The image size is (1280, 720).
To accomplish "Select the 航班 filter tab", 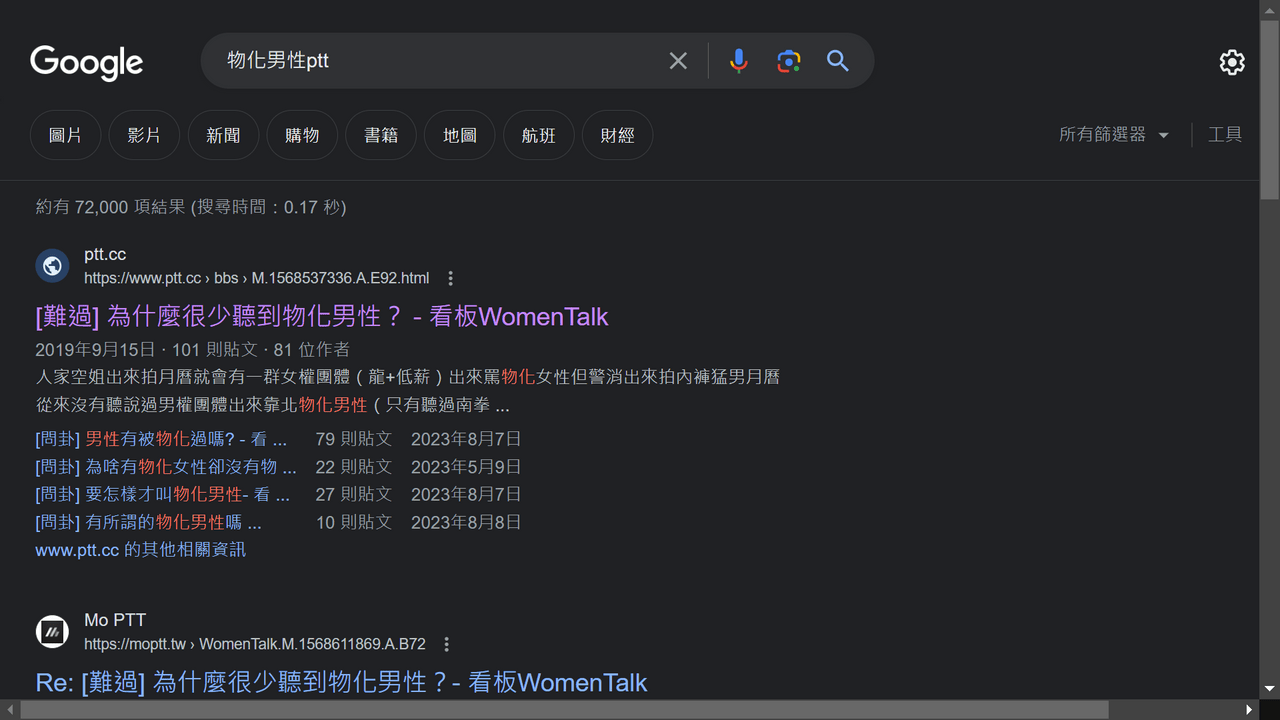I will (x=538, y=135).
